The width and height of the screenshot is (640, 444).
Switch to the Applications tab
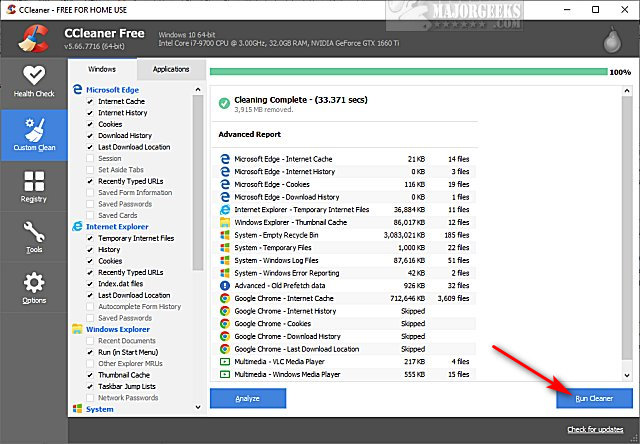pyautogui.click(x=171, y=69)
